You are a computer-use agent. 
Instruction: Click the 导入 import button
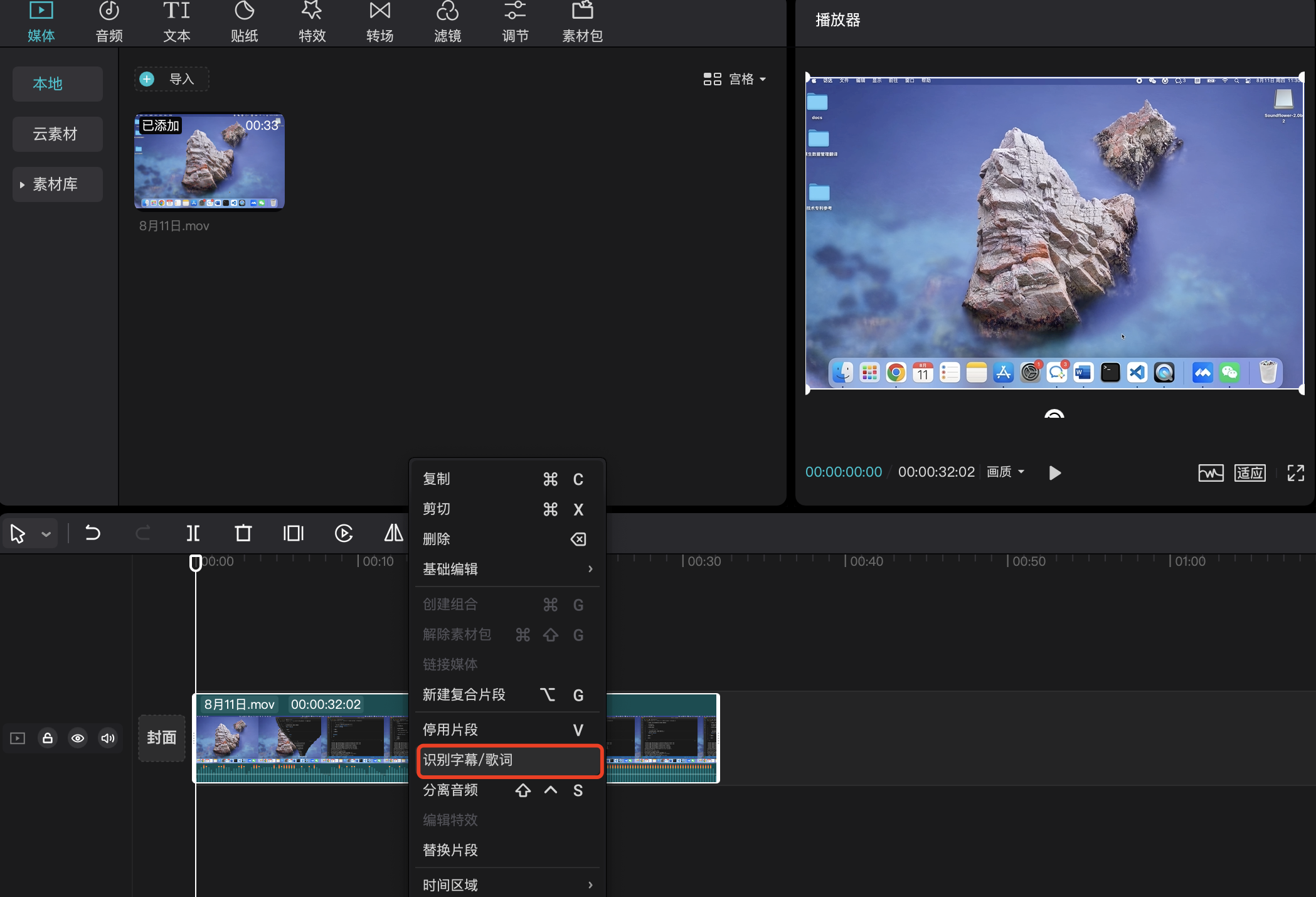(x=171, y=79)
